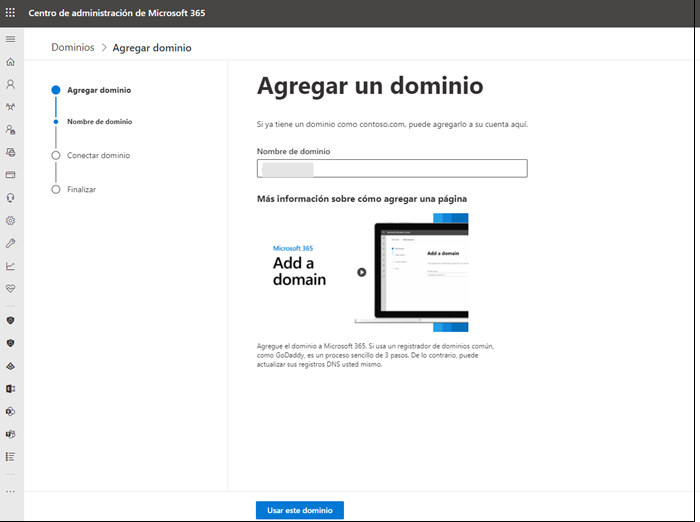
Task: Open the Teams admin center icon
Action: [10, 434]
